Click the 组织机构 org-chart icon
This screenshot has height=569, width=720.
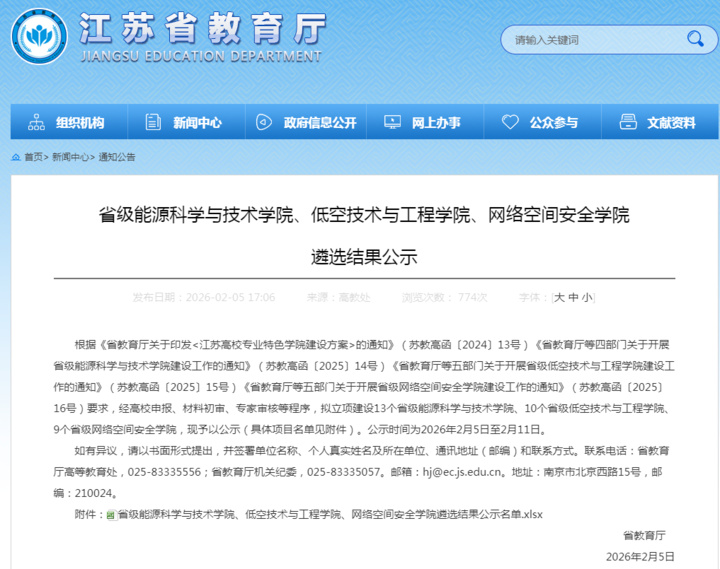(x=37, y=122)
